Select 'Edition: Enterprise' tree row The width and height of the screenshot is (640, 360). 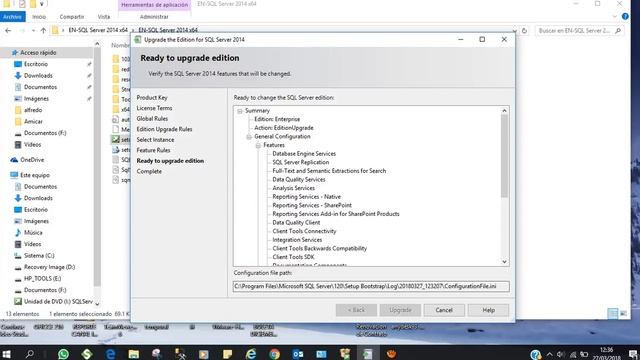(x=277, y=119)
